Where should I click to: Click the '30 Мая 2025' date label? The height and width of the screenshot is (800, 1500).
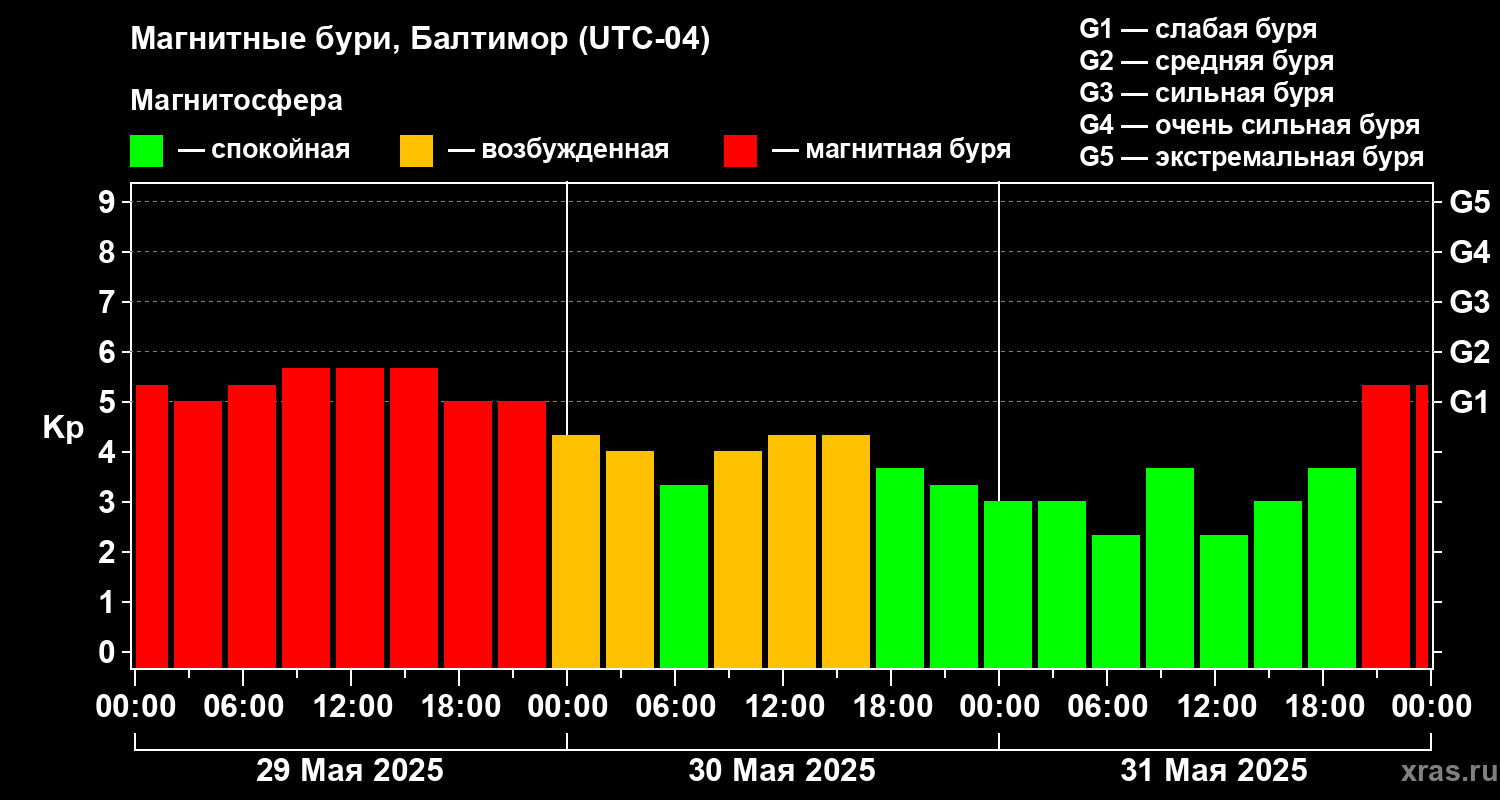pyautogui.click(x=782, y=771)
